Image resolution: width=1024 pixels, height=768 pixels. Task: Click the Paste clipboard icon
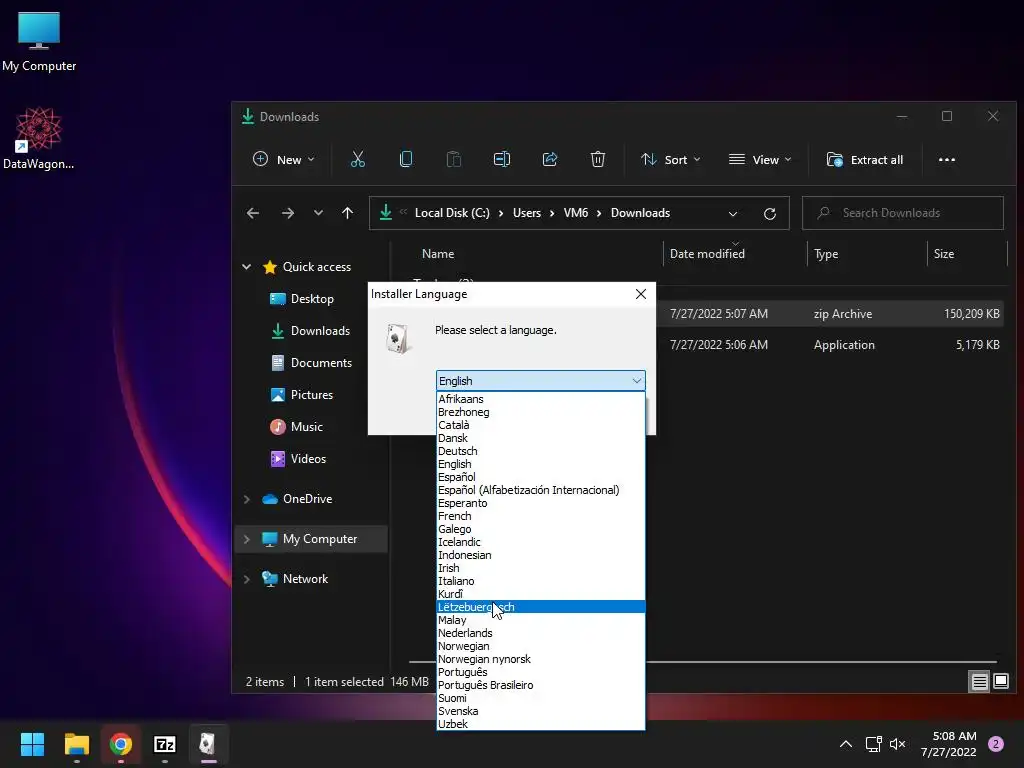(x=453, y=159)
